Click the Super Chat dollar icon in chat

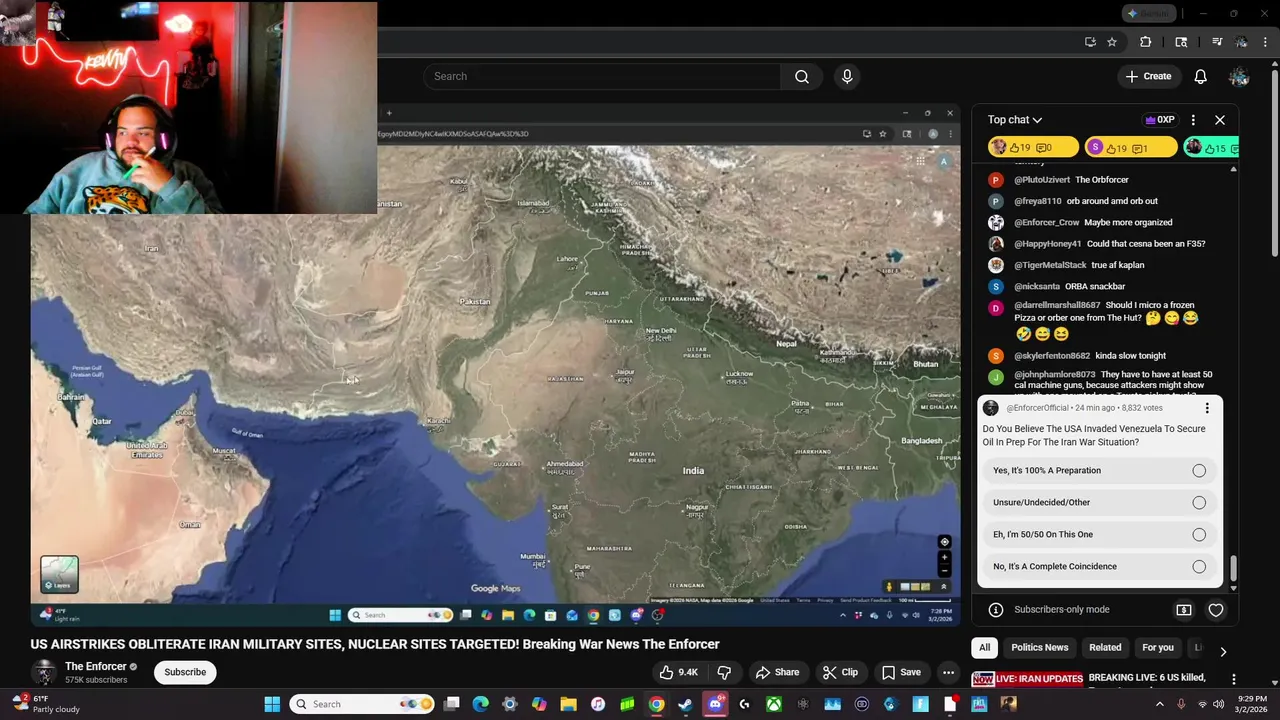(1184, 610)
